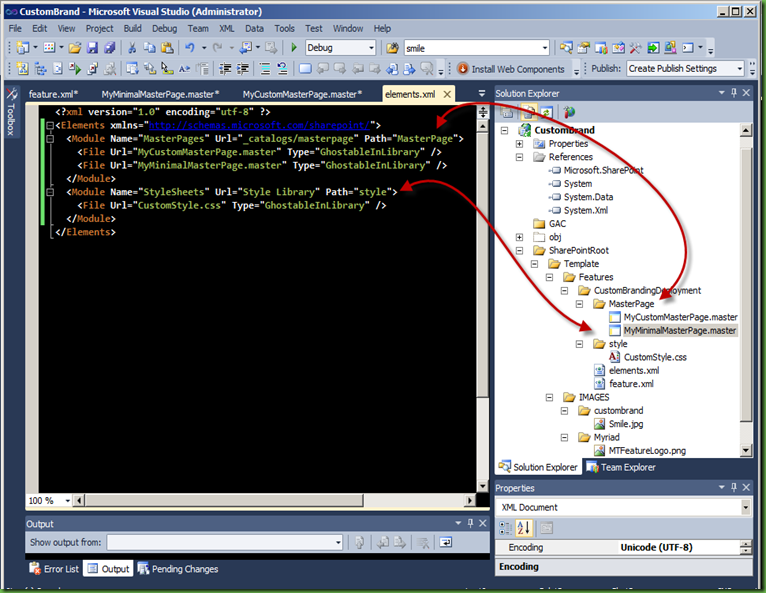Image resolution: width=766 pixels, height=593 pixels.
Task: Toggle word wrap in the Output panel
Action: (x=446, y=542)
